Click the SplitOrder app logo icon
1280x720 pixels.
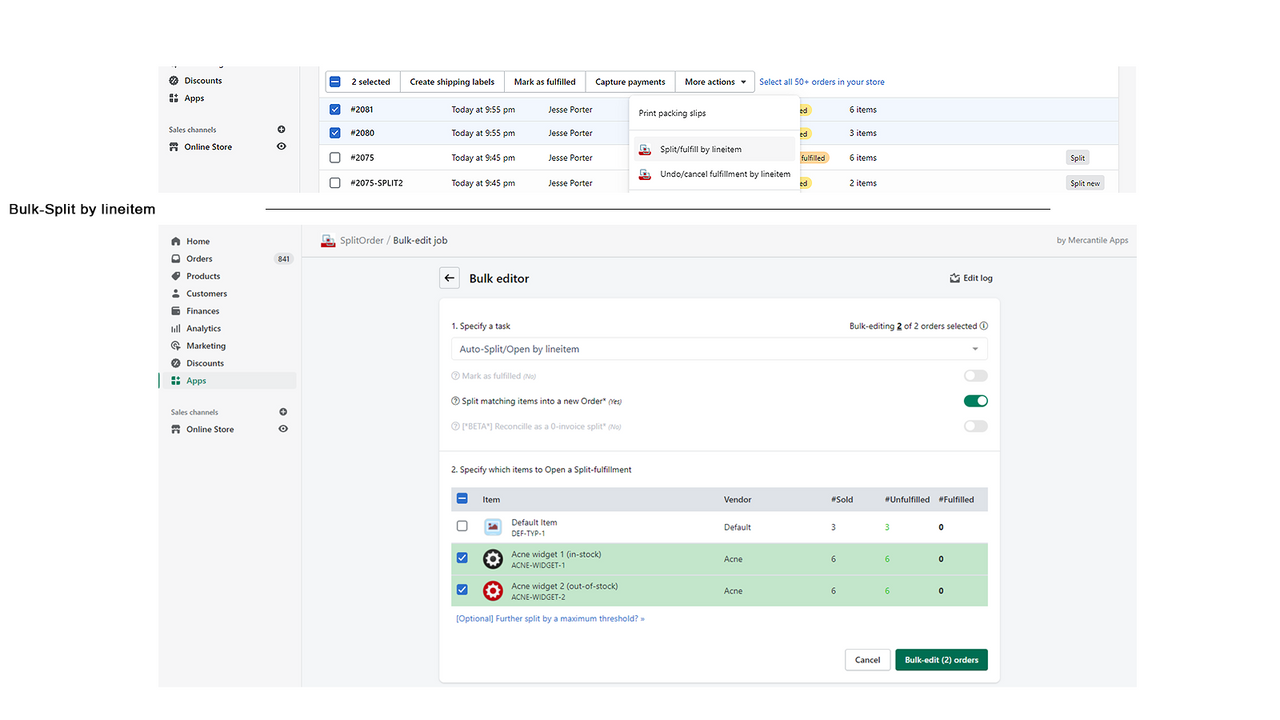(x=328, y=240)
